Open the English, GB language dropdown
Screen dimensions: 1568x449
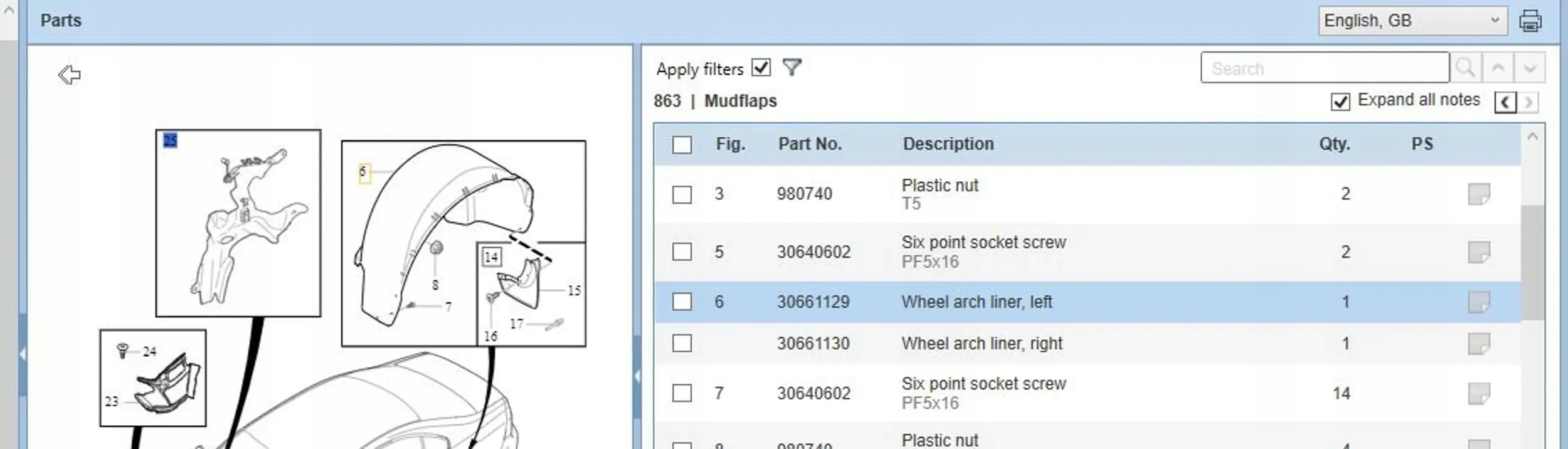click(1412, 21)
